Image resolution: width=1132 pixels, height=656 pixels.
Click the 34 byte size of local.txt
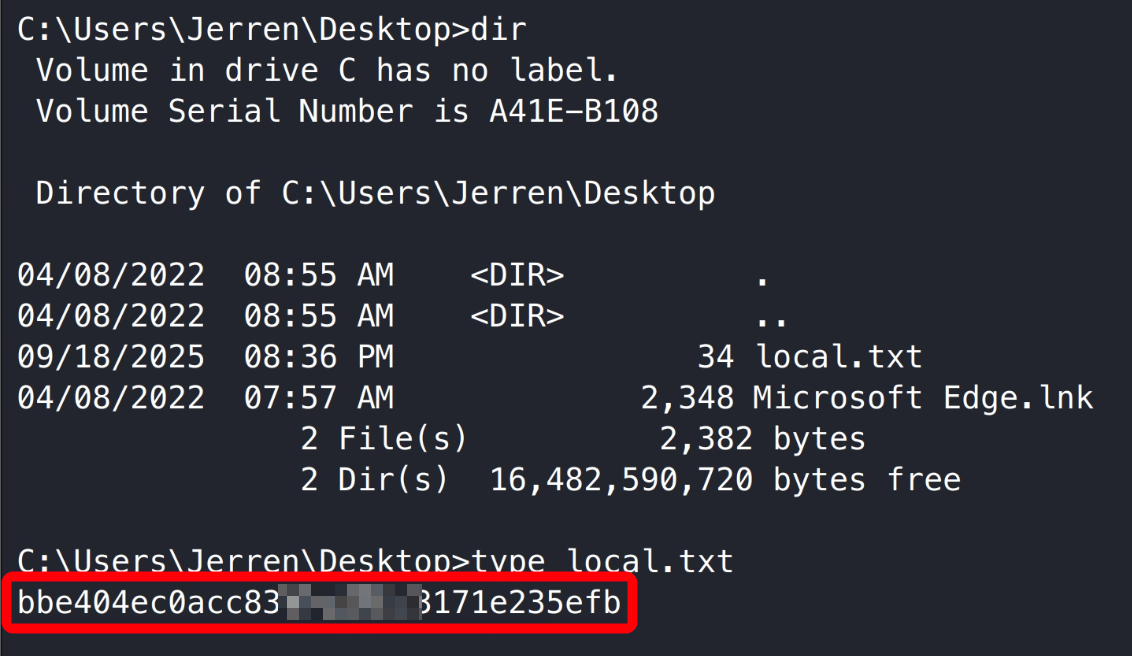pos(715,355)
